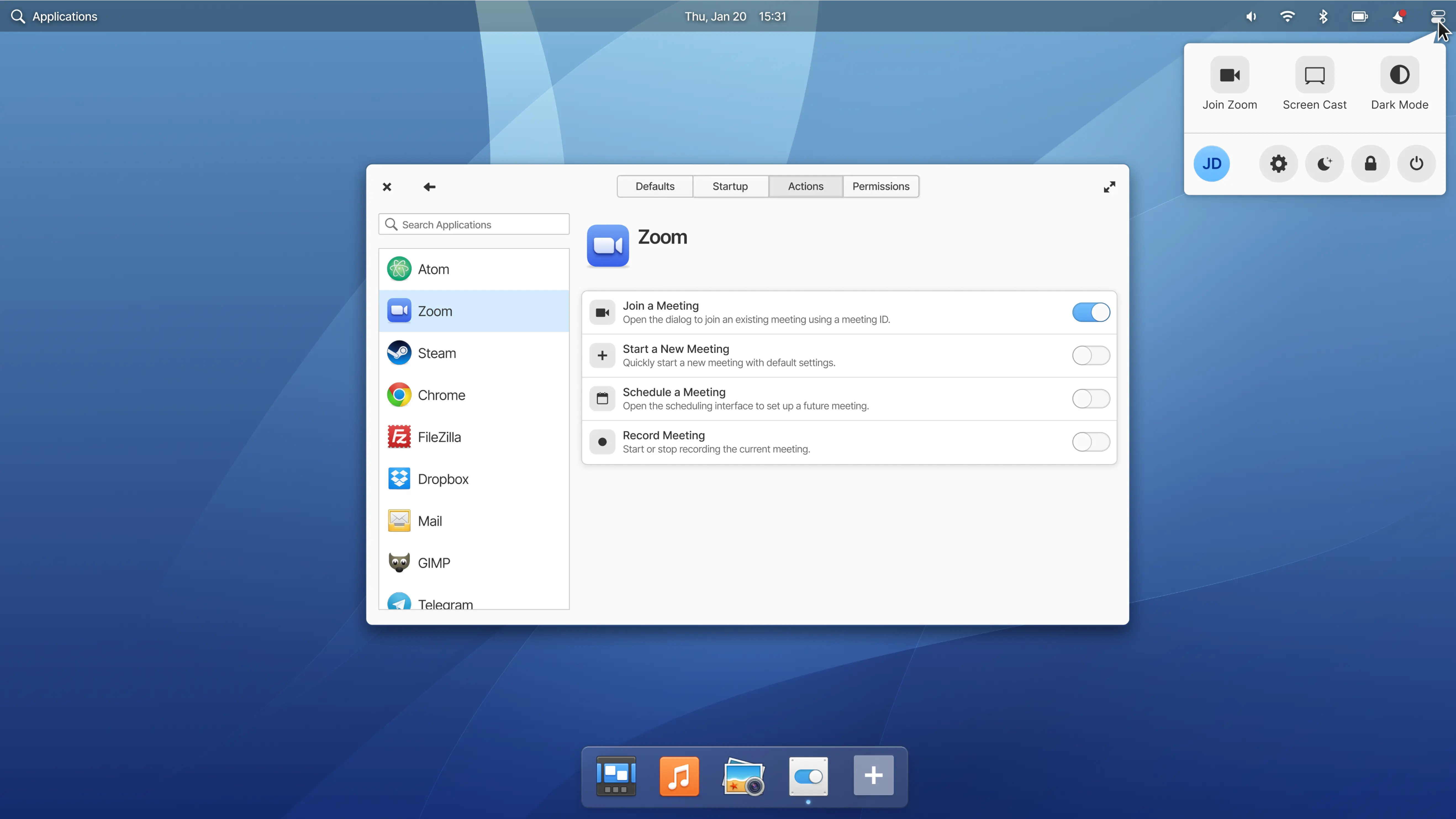Click the lock screen icon
The width and height of the screenshot is (1456, 819).
coord(1370,164)
